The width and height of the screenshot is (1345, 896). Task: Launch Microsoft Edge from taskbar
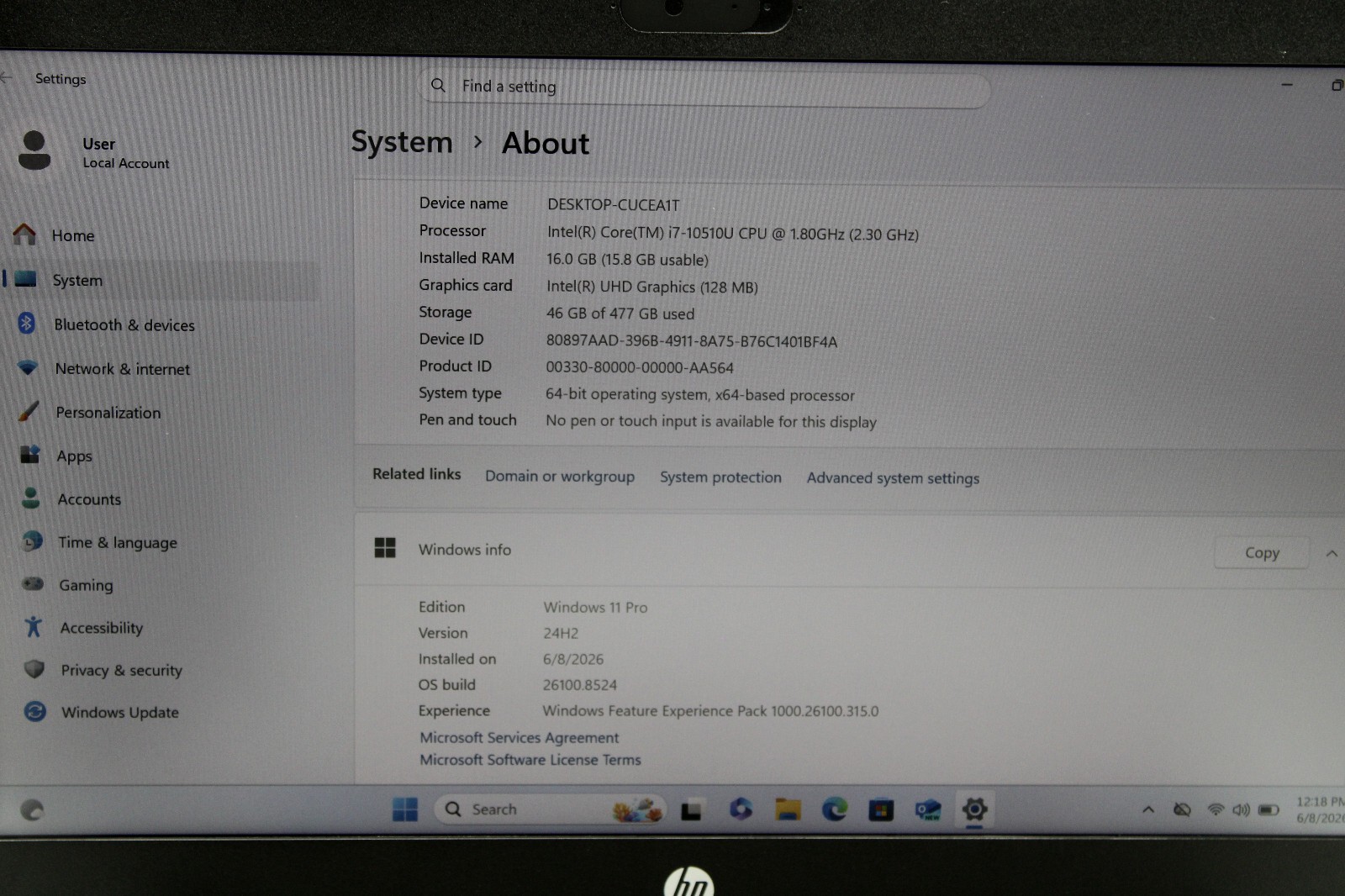(835, 809)
